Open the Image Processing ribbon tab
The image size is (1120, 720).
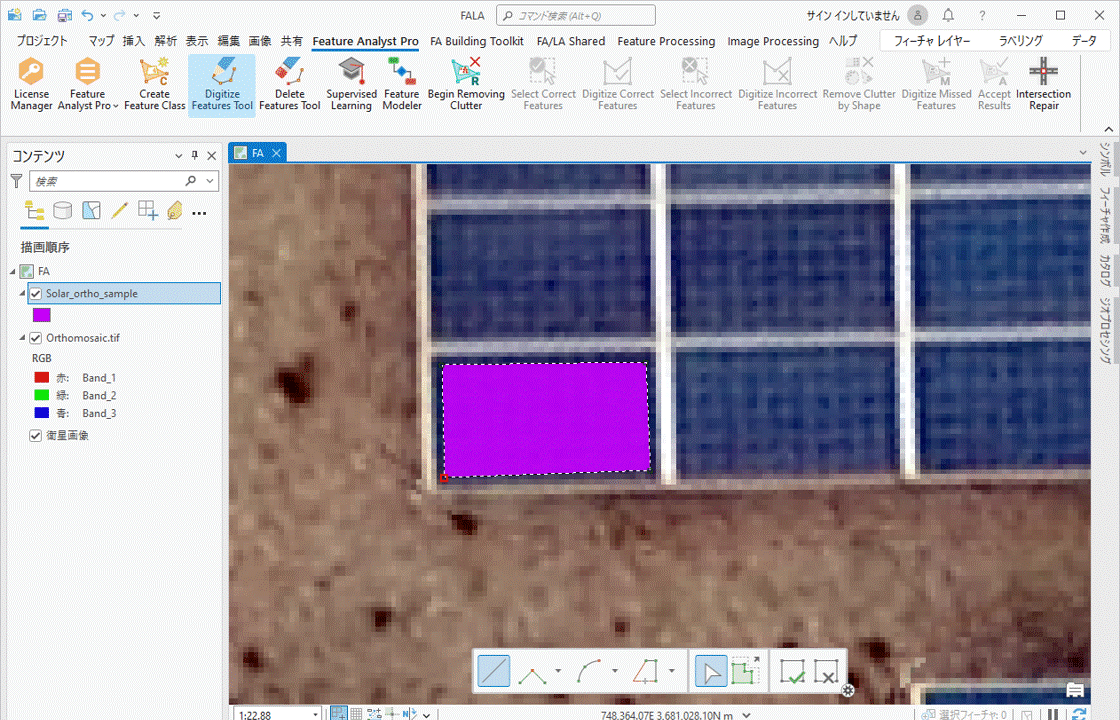tap(773, 41)
